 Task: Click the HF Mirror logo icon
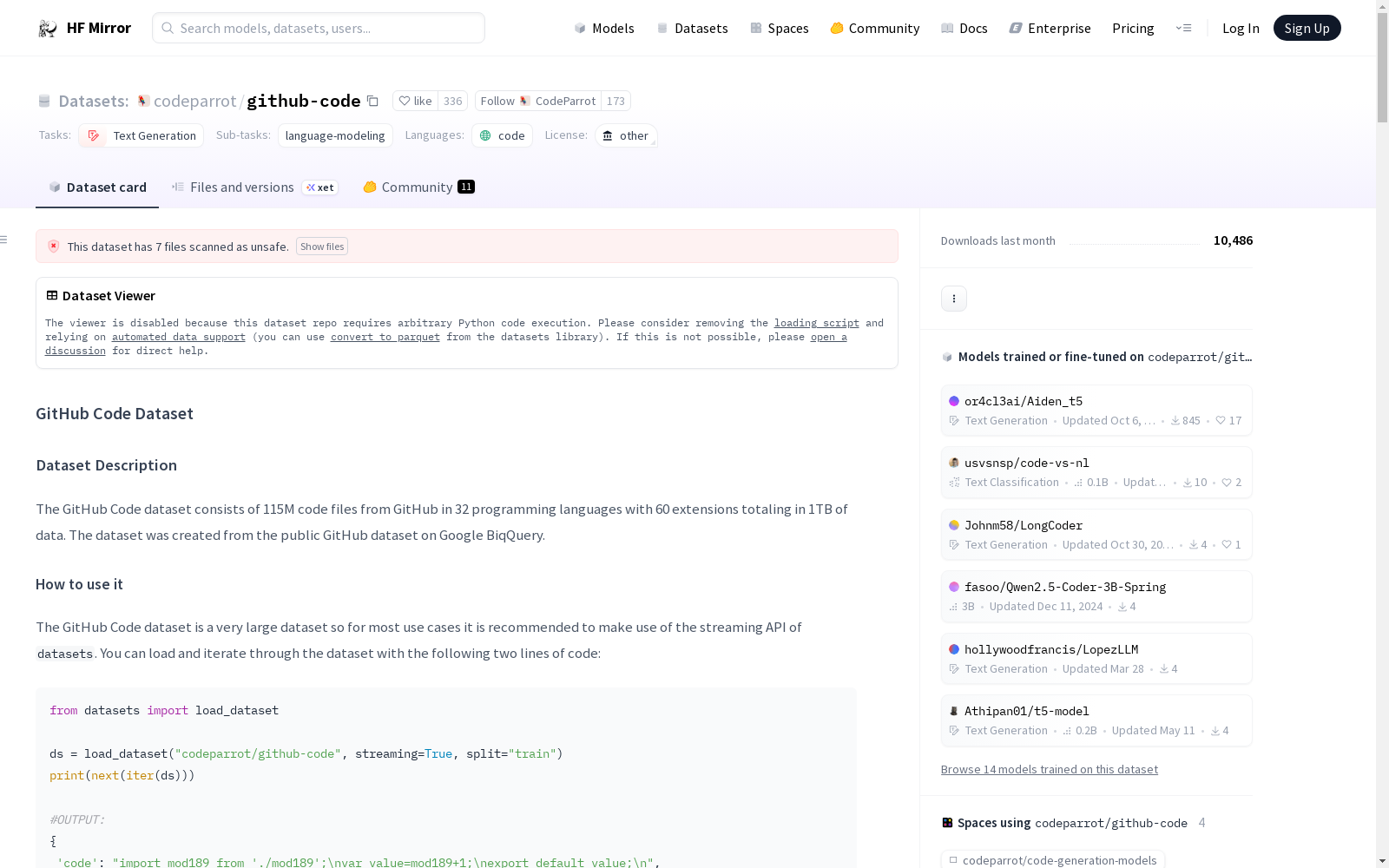48,29
